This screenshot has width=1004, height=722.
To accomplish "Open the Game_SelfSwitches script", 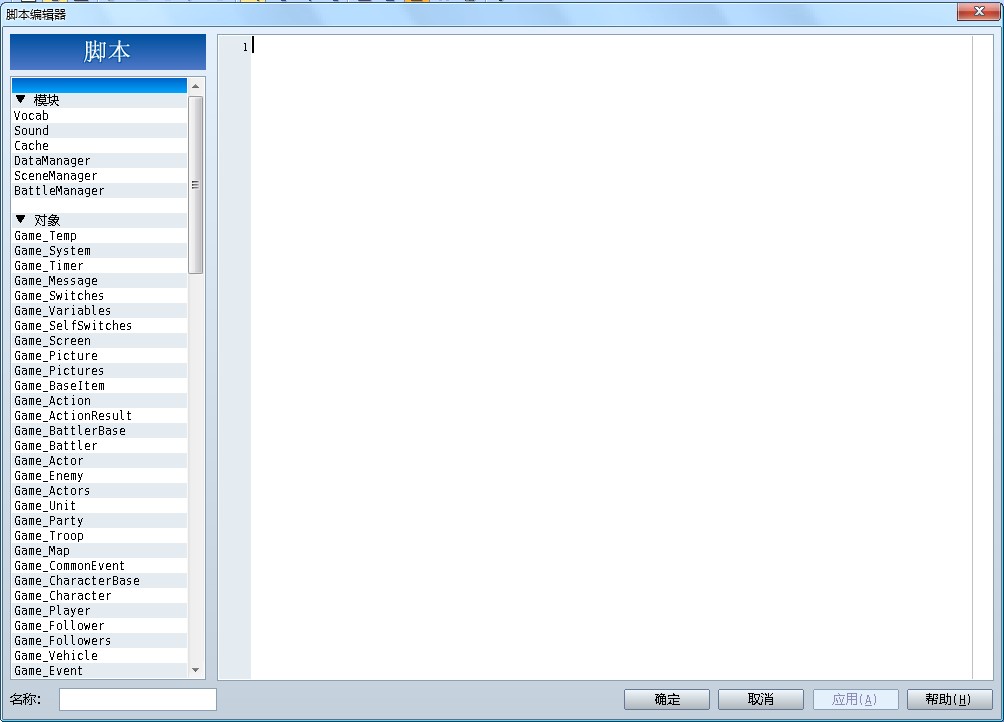I will 100,326.
